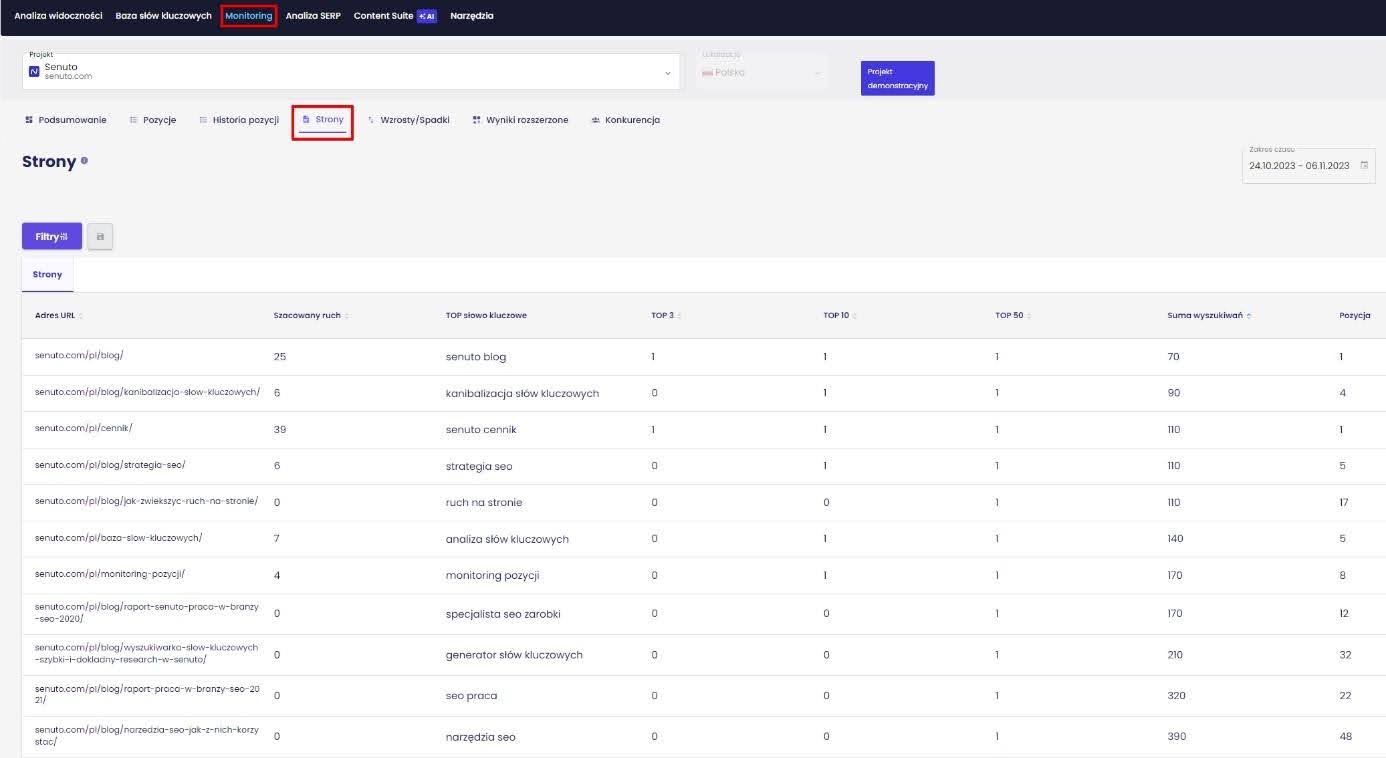The image size is (1386, 758).
Task: Open raport-senuto-praca-w-branzy-seo-2020 URL link
Action: (x=147, y=612)
